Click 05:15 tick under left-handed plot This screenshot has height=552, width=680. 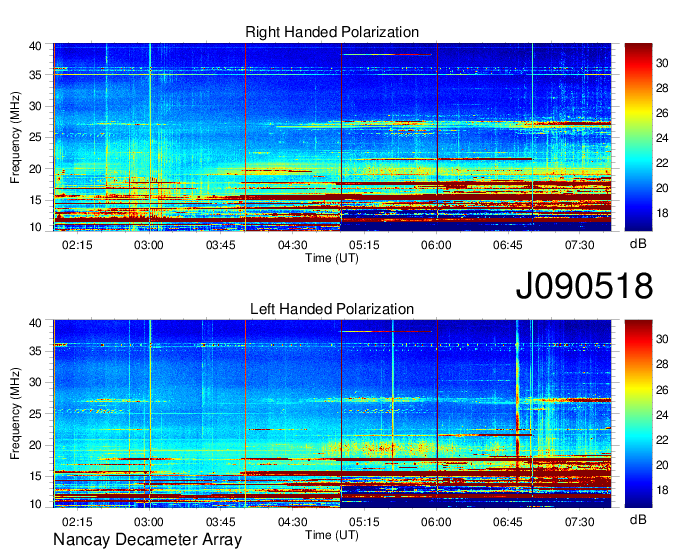[364, 522]
